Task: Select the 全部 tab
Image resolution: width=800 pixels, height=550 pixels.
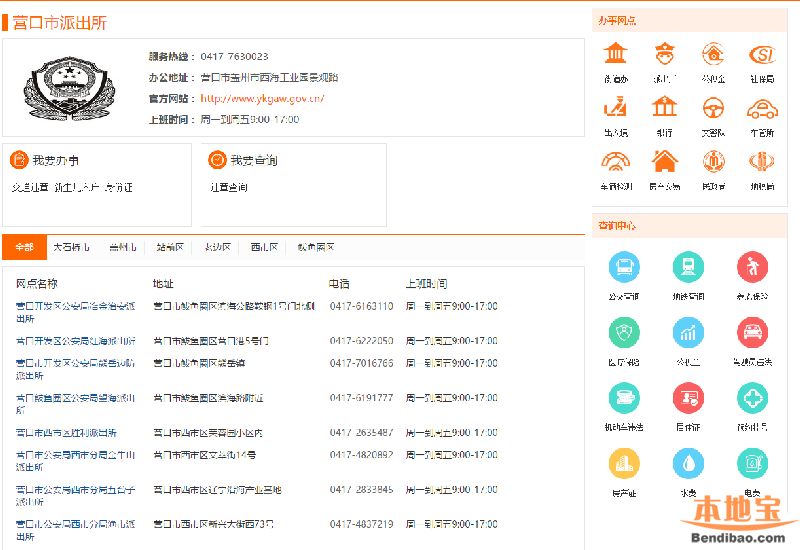Action: pos(24,247)
